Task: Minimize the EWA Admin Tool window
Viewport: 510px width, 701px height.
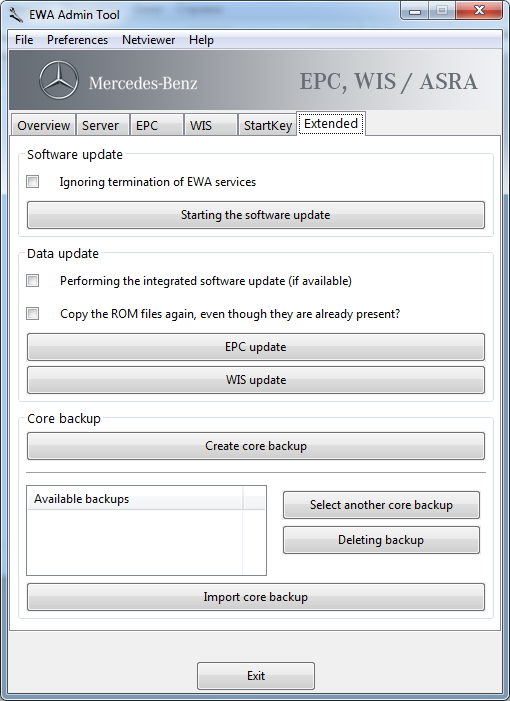Action: tap(415, 11)
